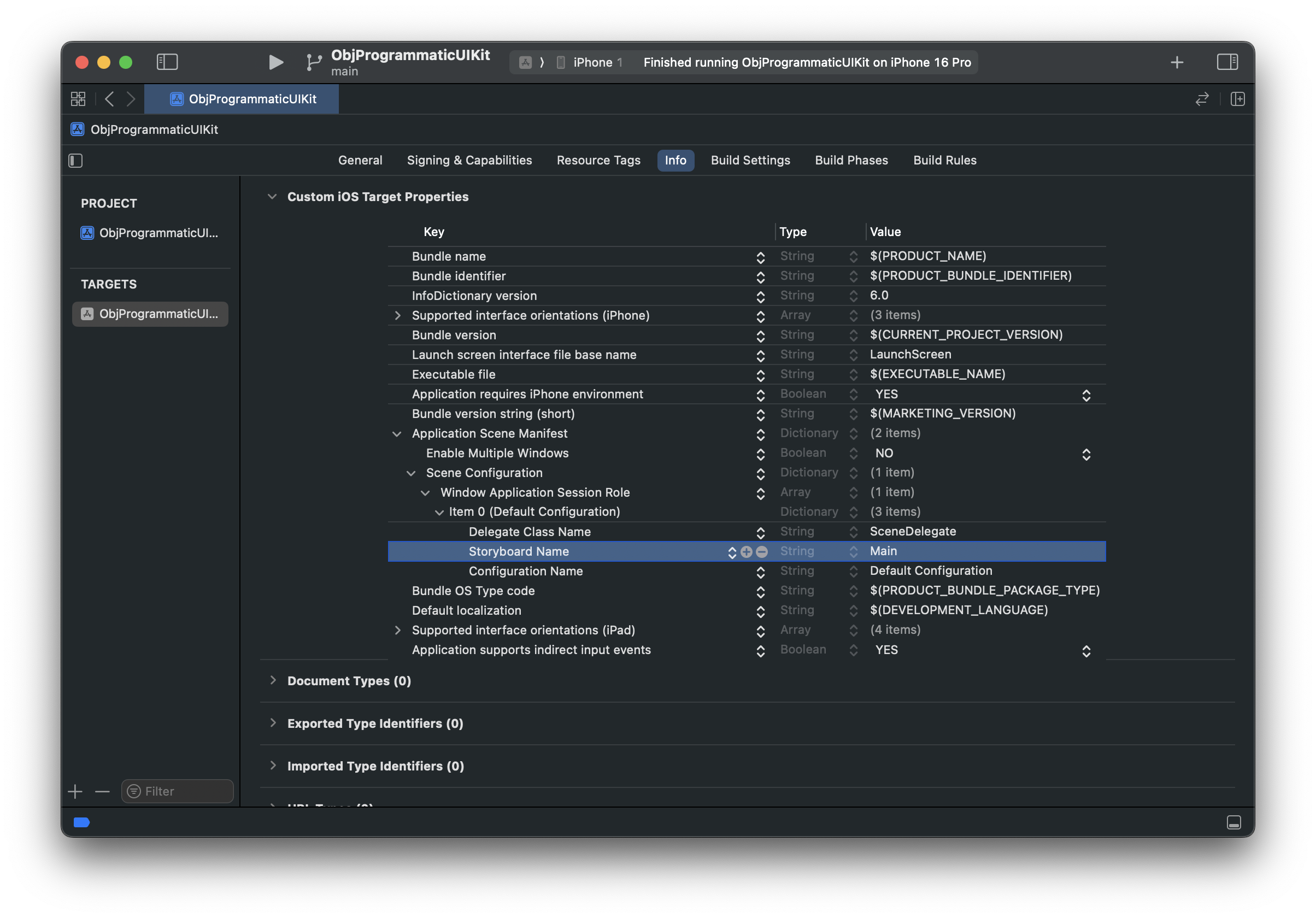
Task: Click the editor options swap arrows icon
Action: click(1202, 99)
